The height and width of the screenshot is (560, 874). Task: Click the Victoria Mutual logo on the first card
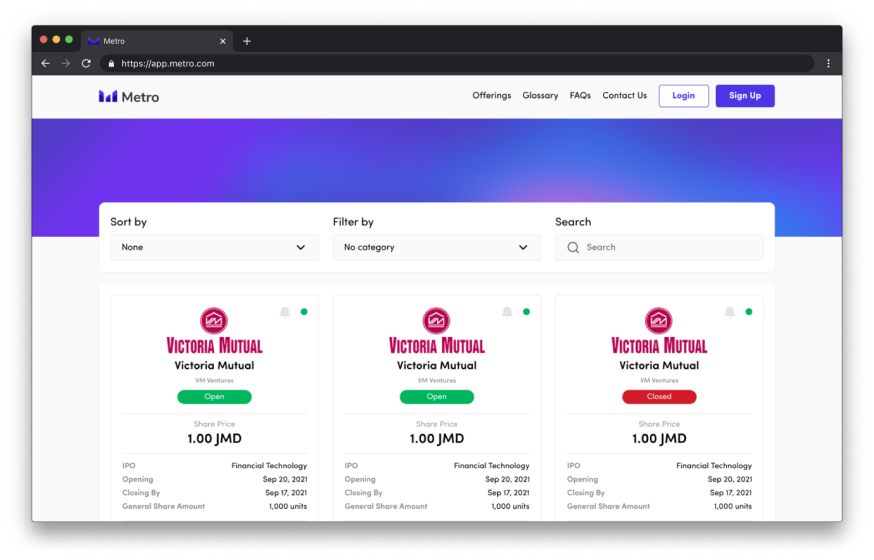(x=214, y=331)
